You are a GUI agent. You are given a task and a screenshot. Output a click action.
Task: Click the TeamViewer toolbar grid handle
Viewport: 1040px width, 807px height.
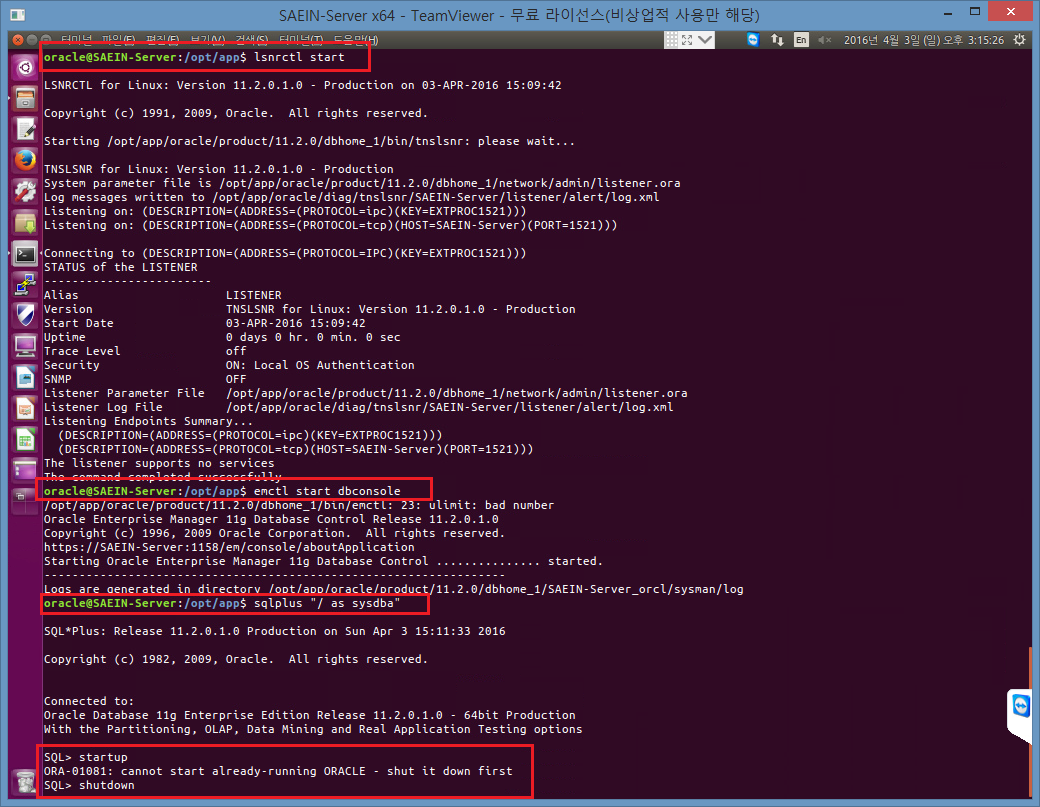671,40
